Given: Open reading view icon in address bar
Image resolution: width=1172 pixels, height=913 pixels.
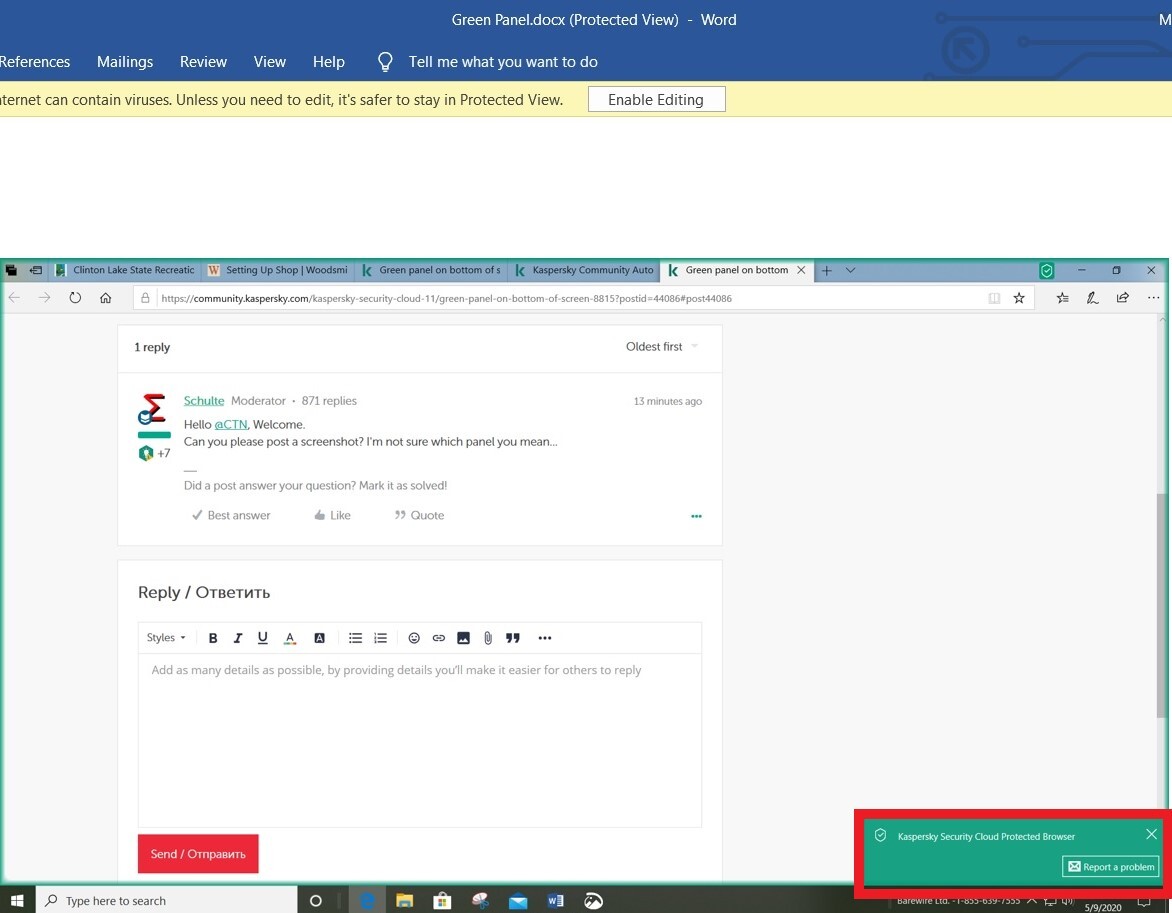Looking at the screenshot, I should [x=994, y=298].
